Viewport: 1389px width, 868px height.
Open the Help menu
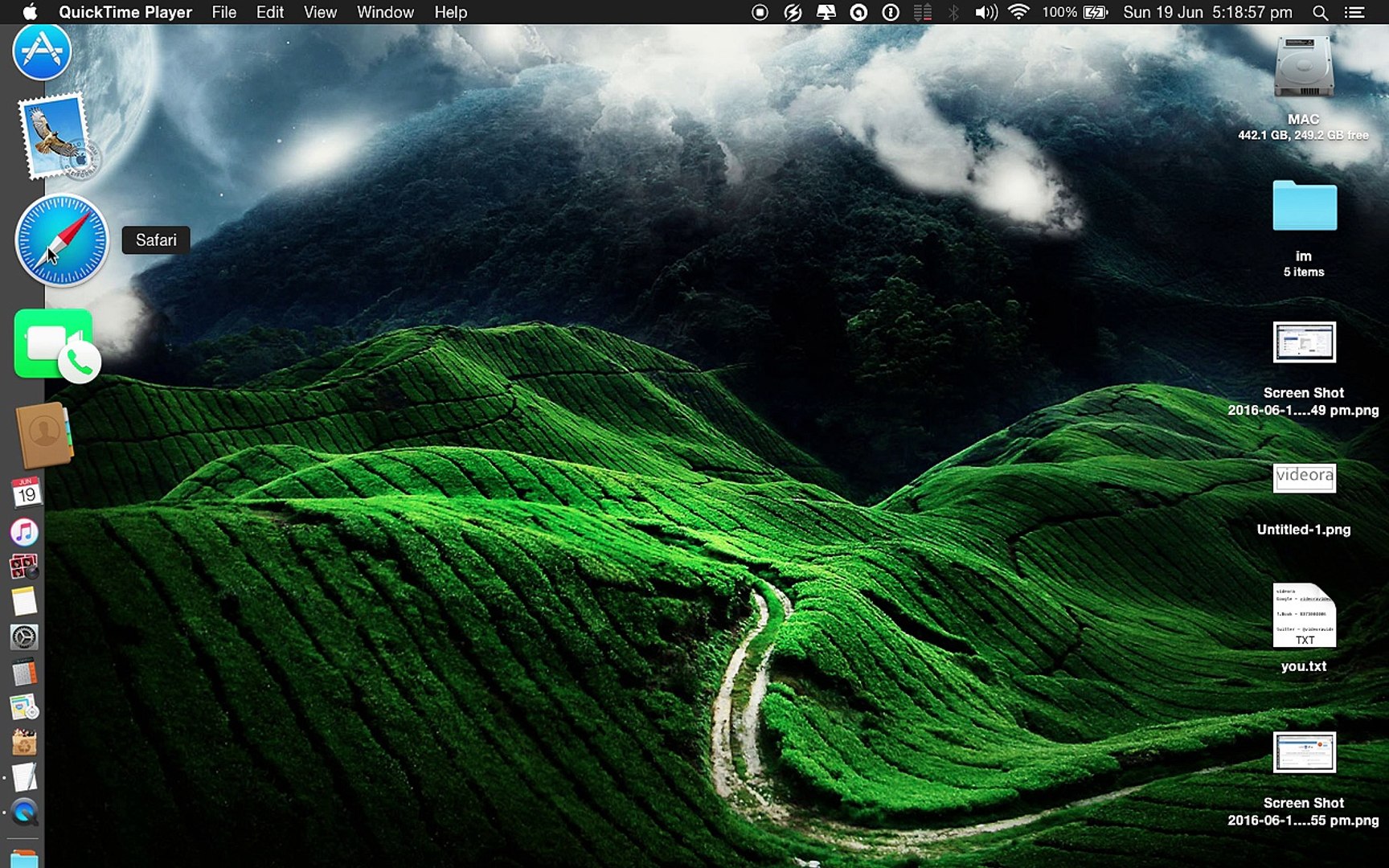coord(450,12)
